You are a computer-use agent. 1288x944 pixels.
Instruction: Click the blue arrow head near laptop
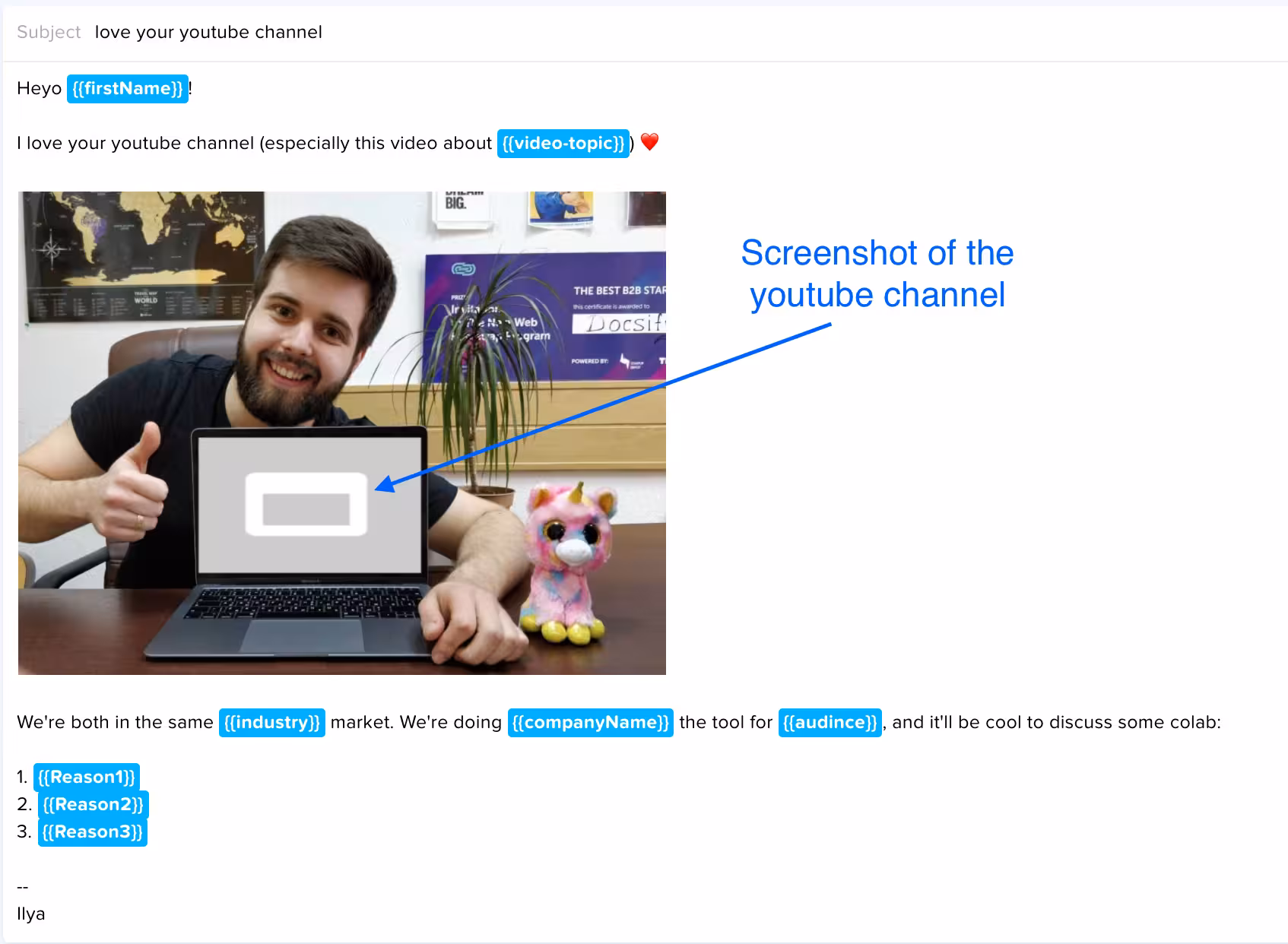tap(384, 484)
